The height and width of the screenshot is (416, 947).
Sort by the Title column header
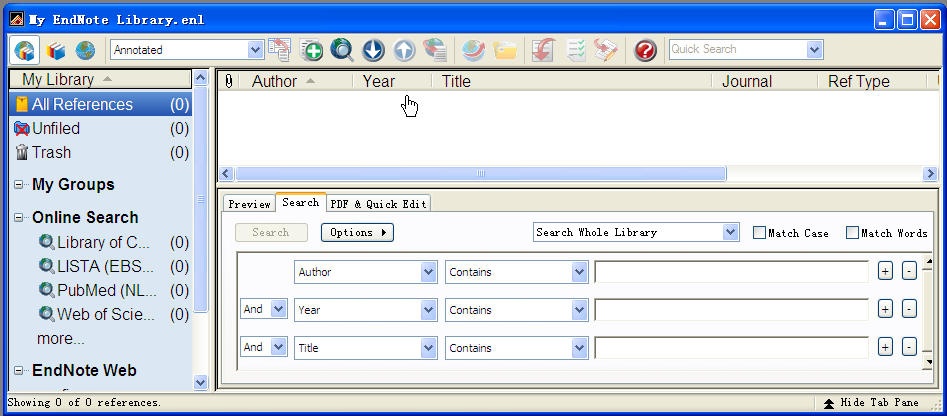click(571, 81)
